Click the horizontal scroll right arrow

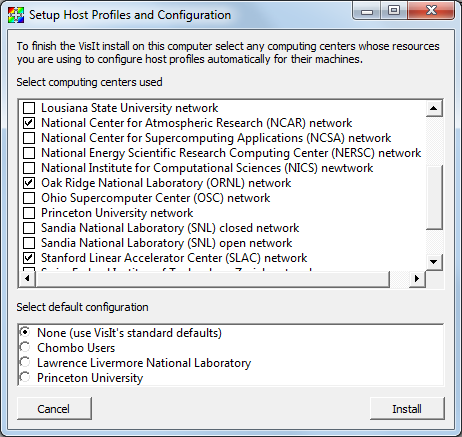pyautogui.click(x=417, y=278)
